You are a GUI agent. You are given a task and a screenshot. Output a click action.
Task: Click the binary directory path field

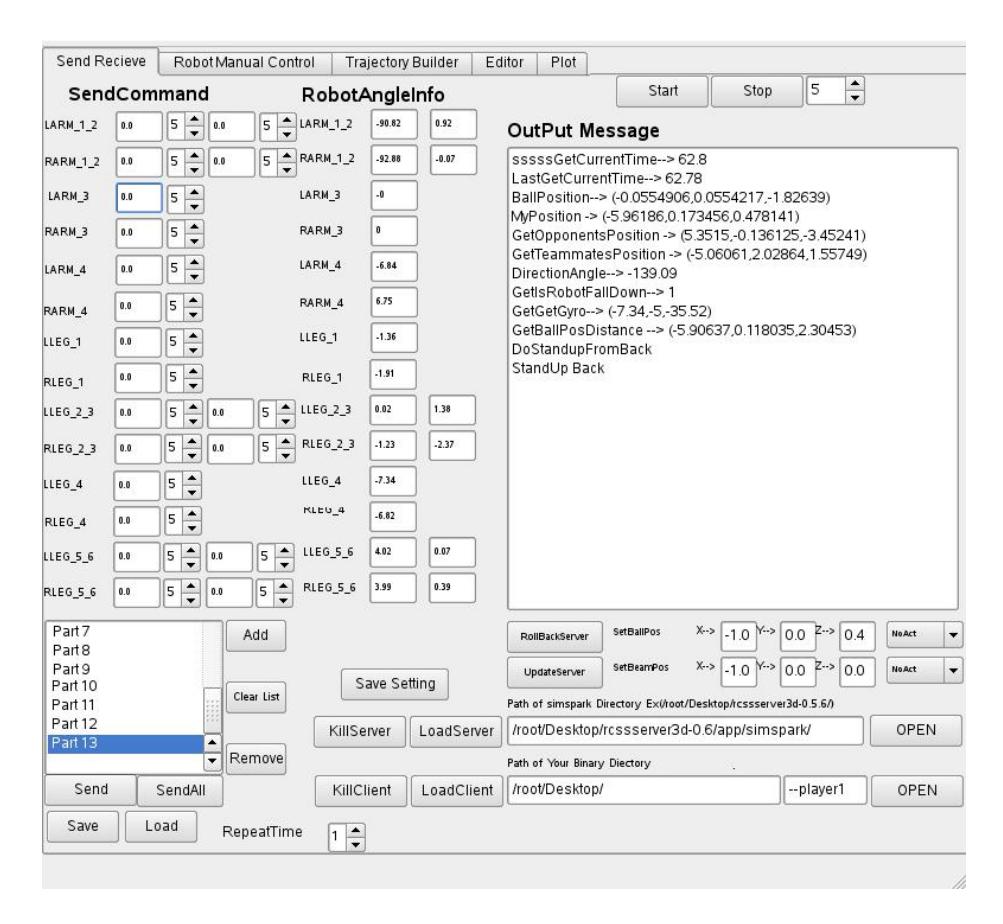point(644,790)
